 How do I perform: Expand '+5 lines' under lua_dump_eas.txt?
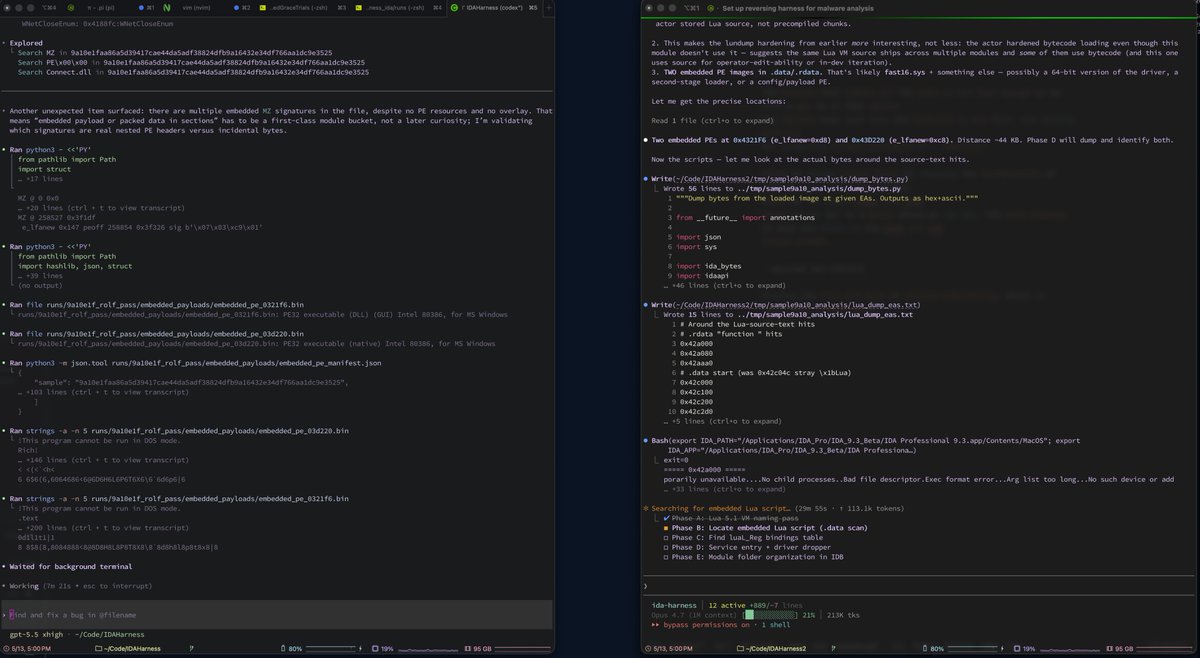(723, 421)
